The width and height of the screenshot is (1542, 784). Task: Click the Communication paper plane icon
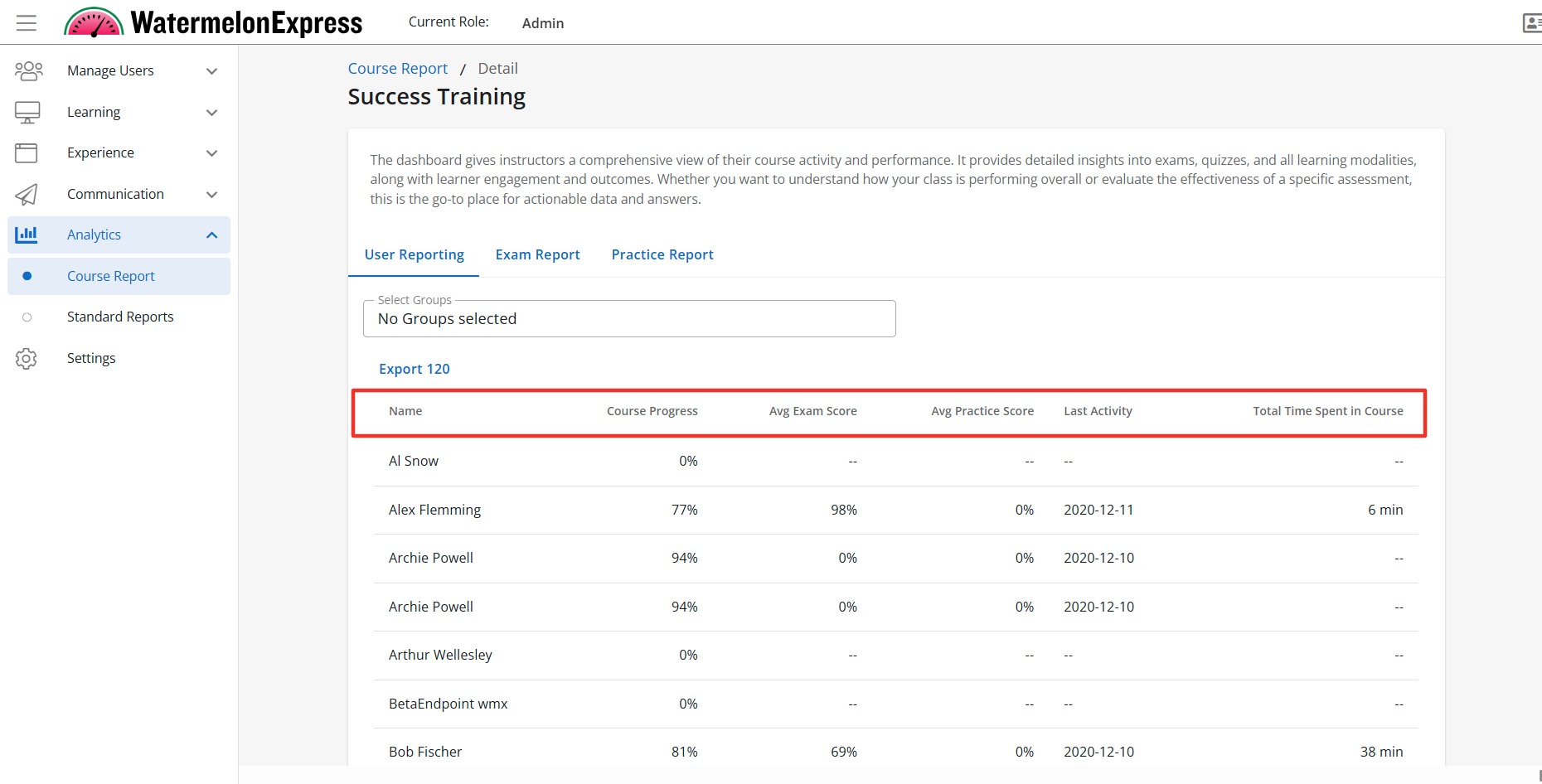pos(27,194)
